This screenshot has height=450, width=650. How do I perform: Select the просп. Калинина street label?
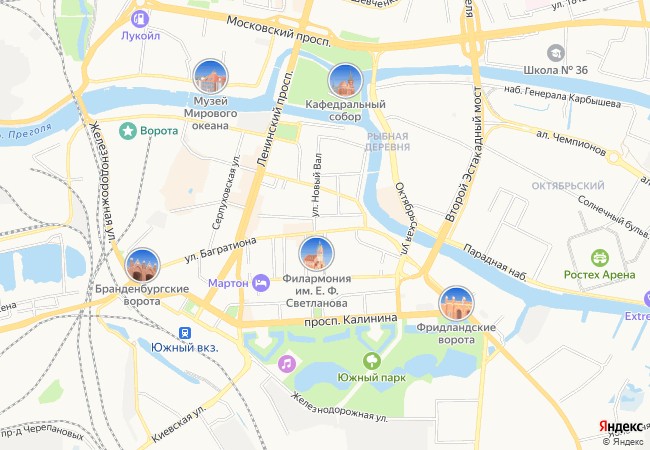[x=351, y=319]
